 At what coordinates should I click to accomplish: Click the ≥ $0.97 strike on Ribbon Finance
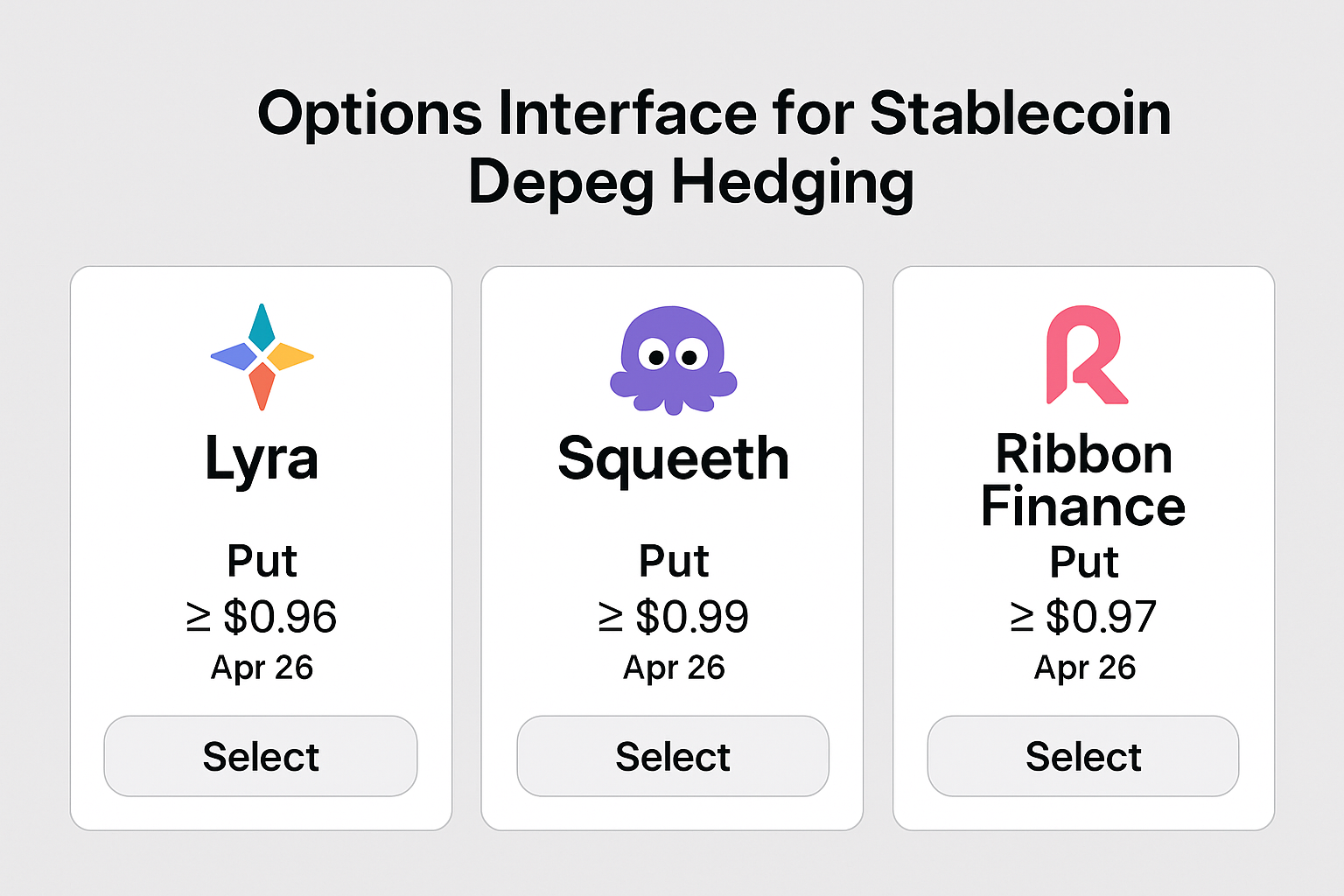[1083, 616]
